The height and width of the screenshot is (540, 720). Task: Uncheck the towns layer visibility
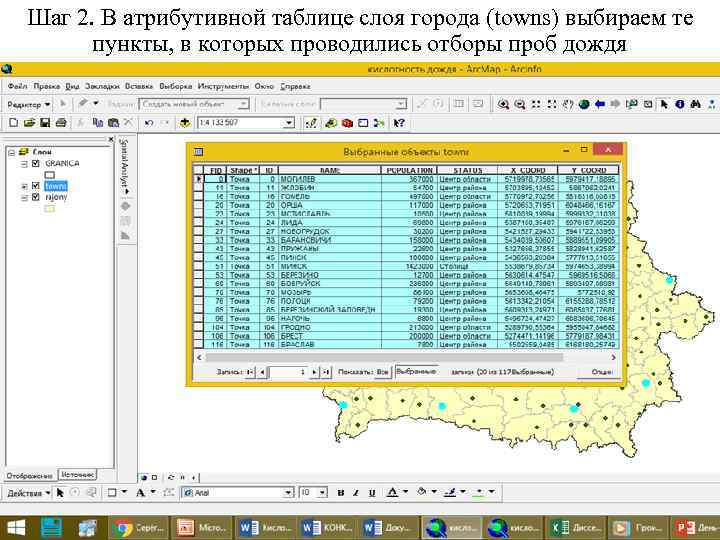36,186
